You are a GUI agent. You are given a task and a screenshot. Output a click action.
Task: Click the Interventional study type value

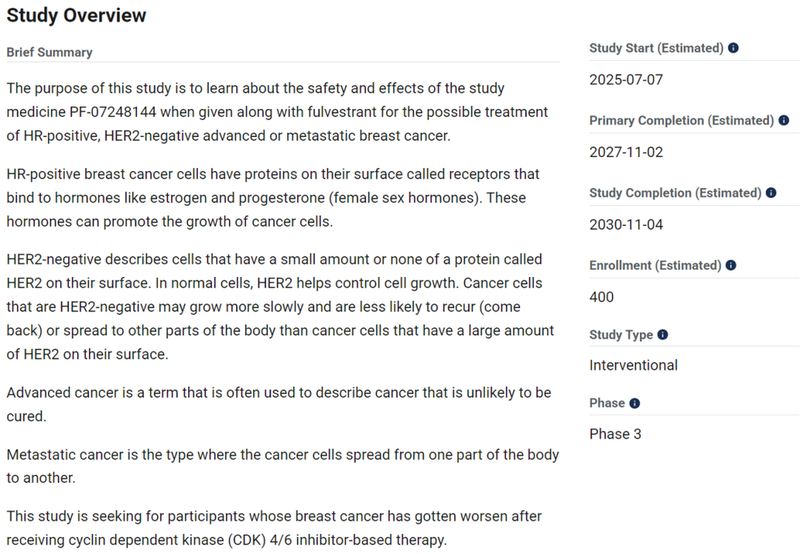(x=633, y=365)
